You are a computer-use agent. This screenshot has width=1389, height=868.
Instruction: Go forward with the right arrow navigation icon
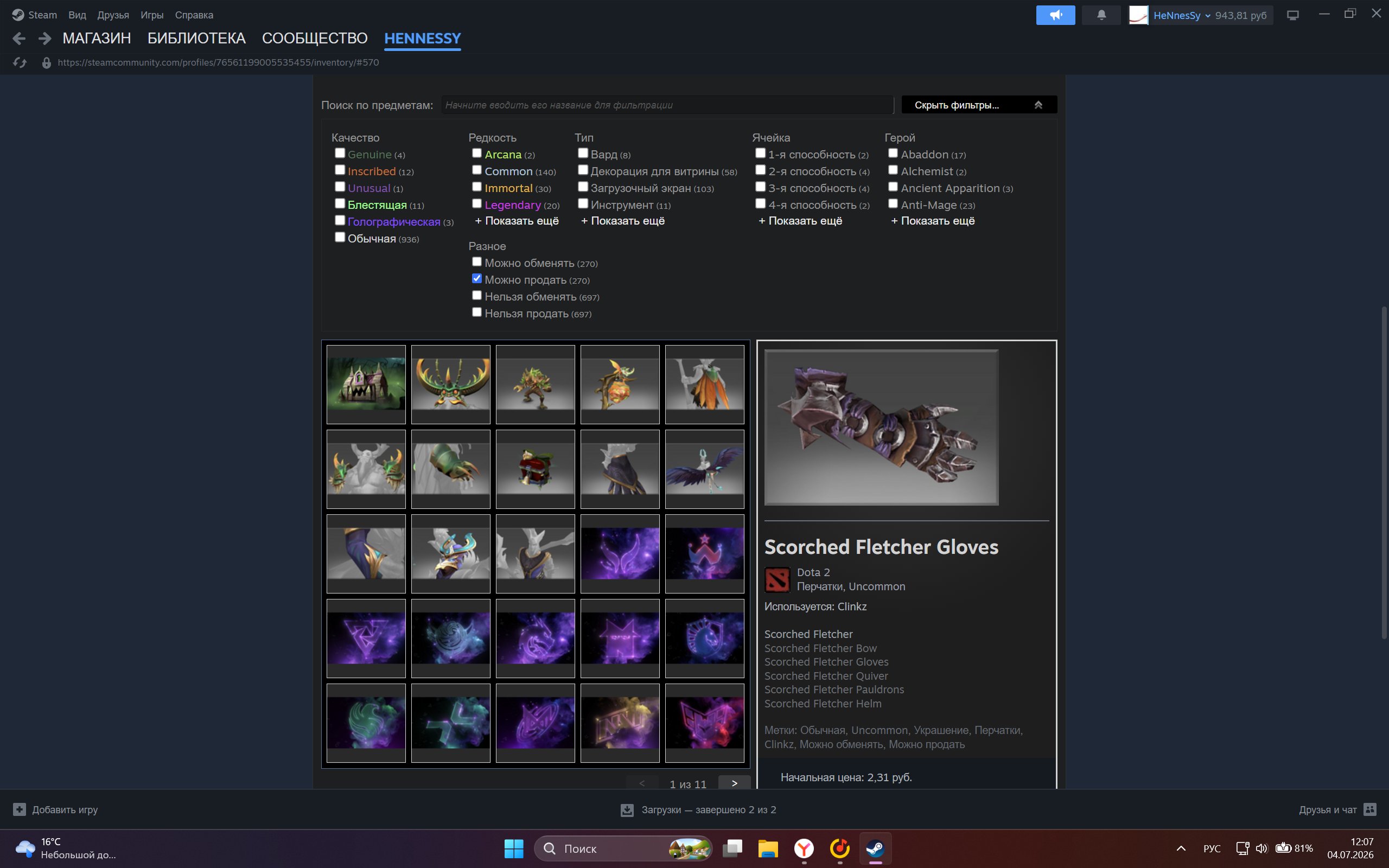pyautogui.click(x=45, y=39)
